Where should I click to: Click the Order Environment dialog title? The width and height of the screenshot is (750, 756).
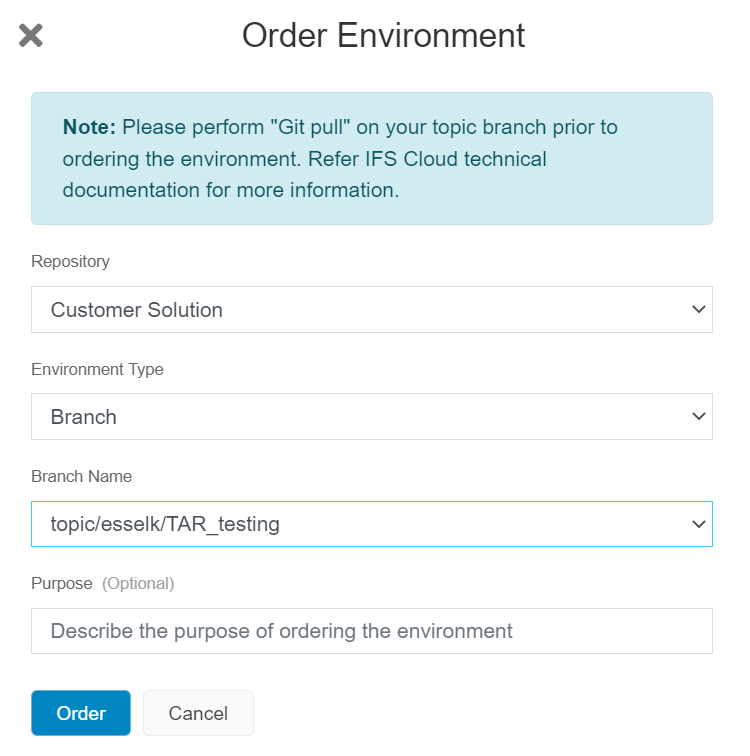[x=383, y=36]
